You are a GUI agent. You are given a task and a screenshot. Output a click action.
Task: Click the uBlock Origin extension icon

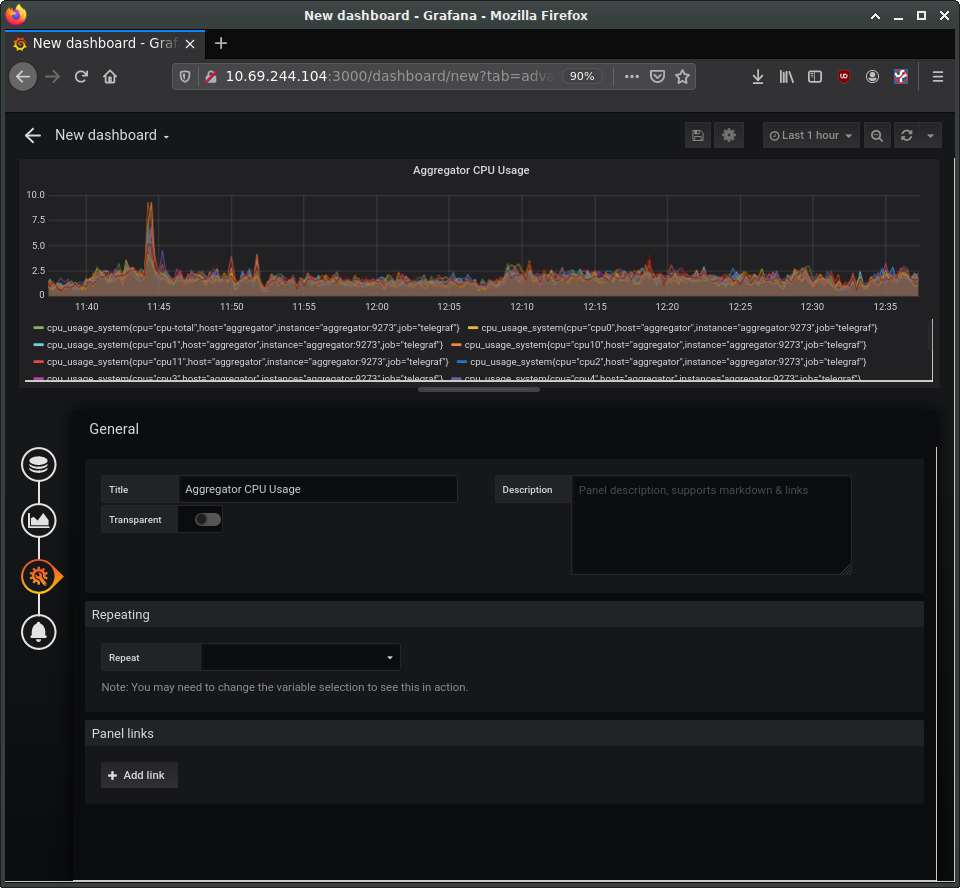tap(844, 77)
